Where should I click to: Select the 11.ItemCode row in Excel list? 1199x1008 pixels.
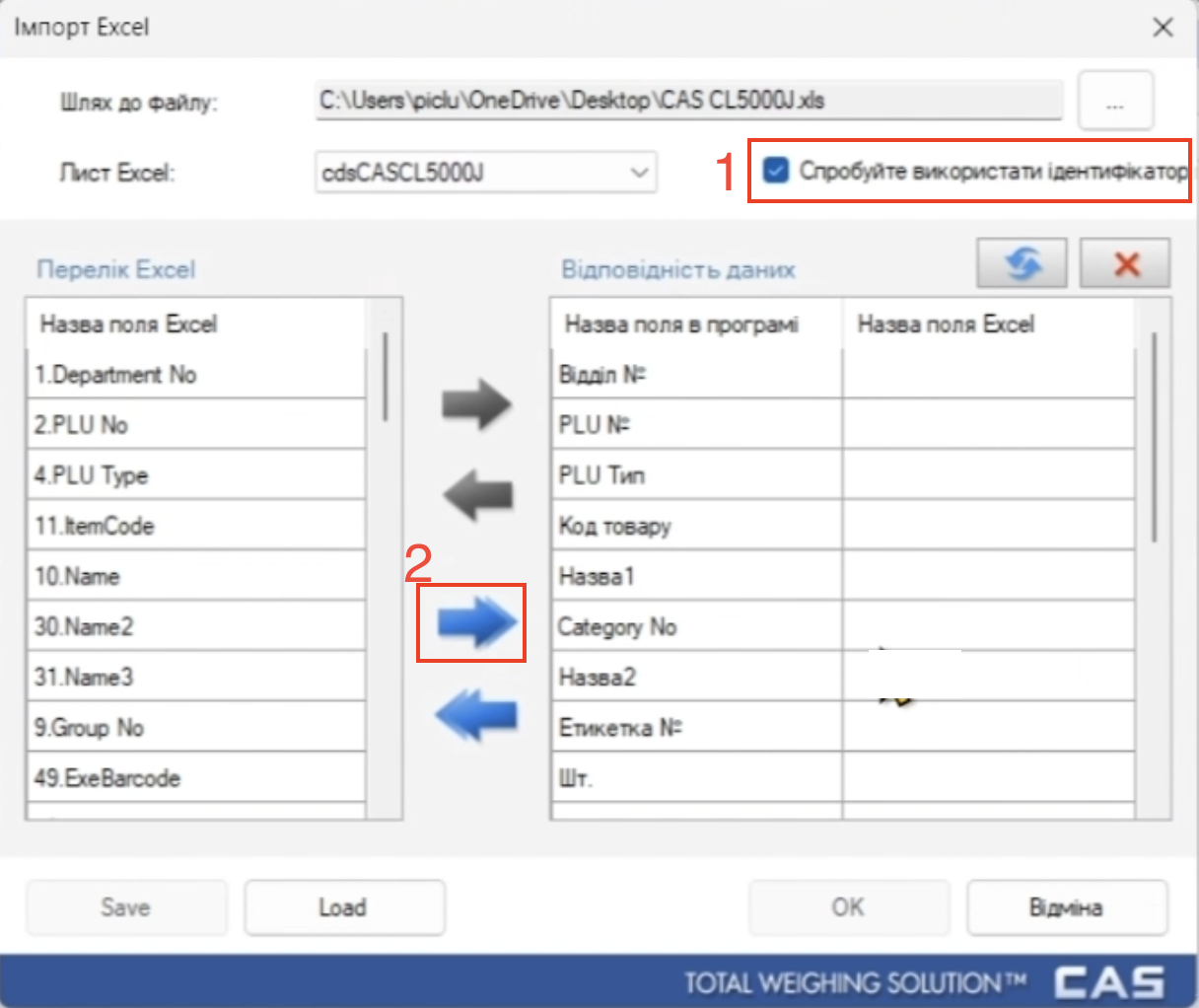tap(195, 526)
